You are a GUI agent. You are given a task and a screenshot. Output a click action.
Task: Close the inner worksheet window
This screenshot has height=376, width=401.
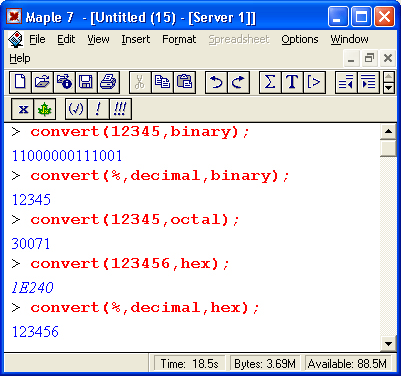click(388, 59)
